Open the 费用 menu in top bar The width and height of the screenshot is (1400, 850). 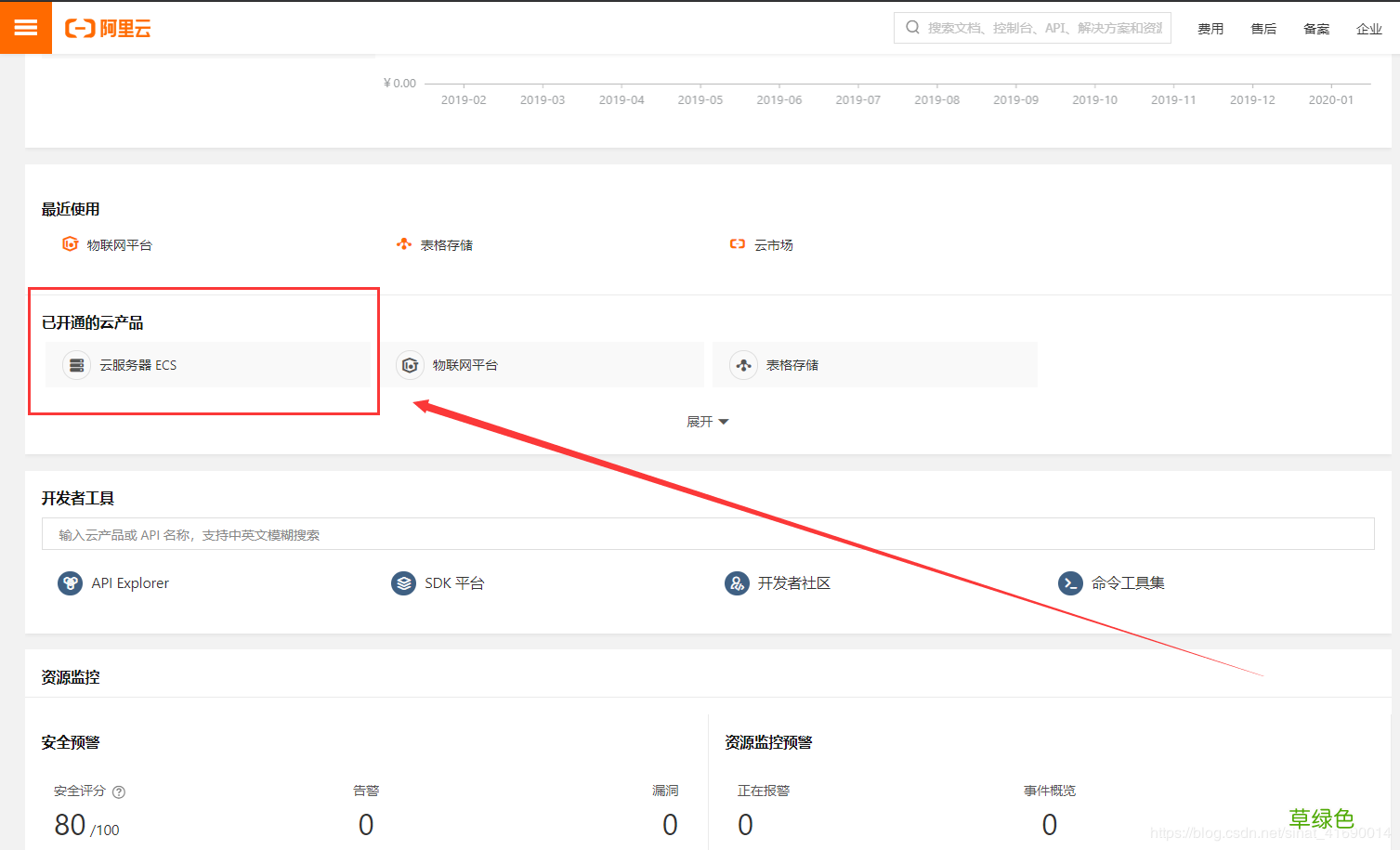tap(1210, 29)
